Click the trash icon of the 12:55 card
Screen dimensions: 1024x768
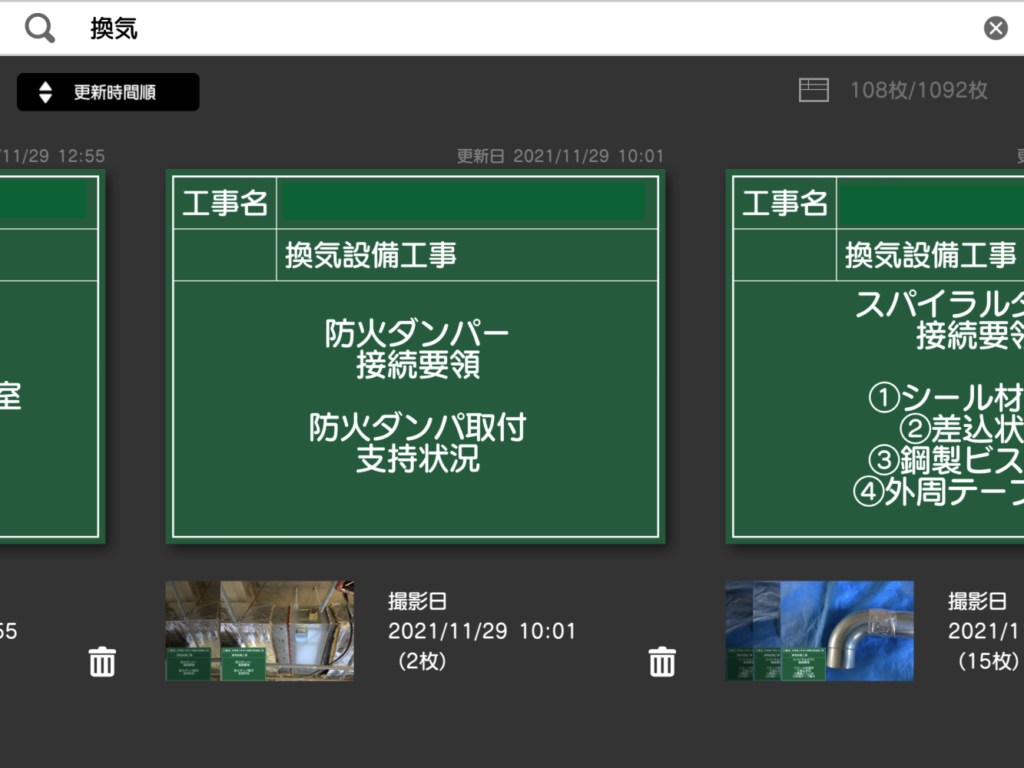click(102, 662)
